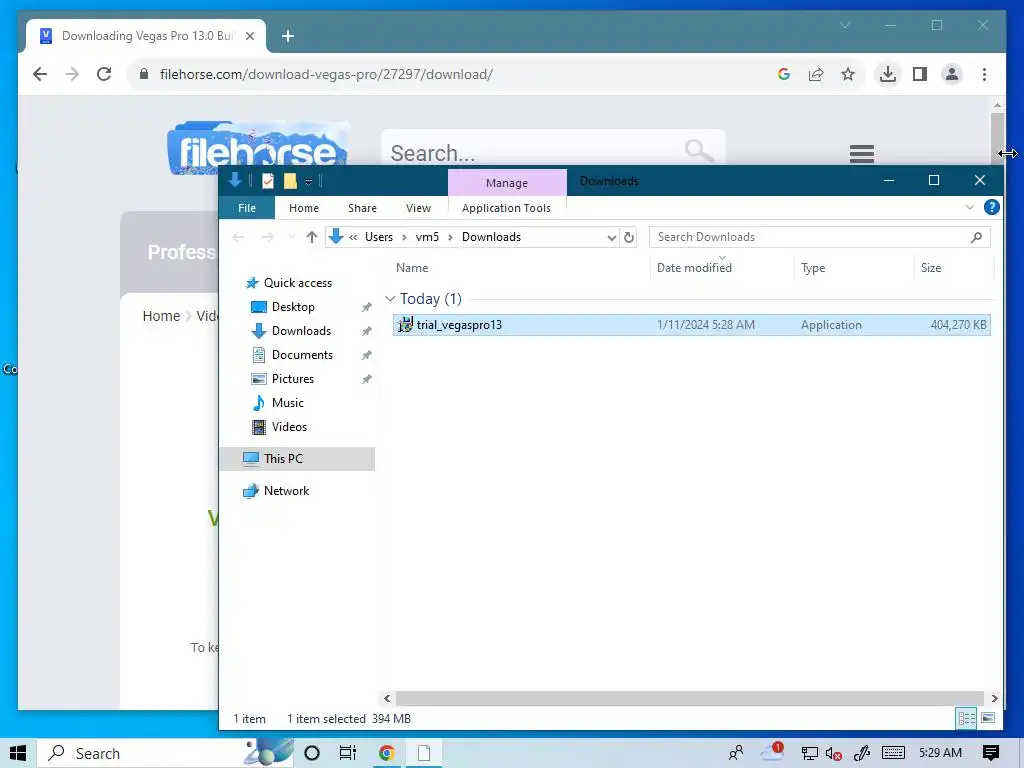This screenshot has height=768, width=1024.
Task: Click the Manage contextual tab
Action: click(x=507, y=183)
